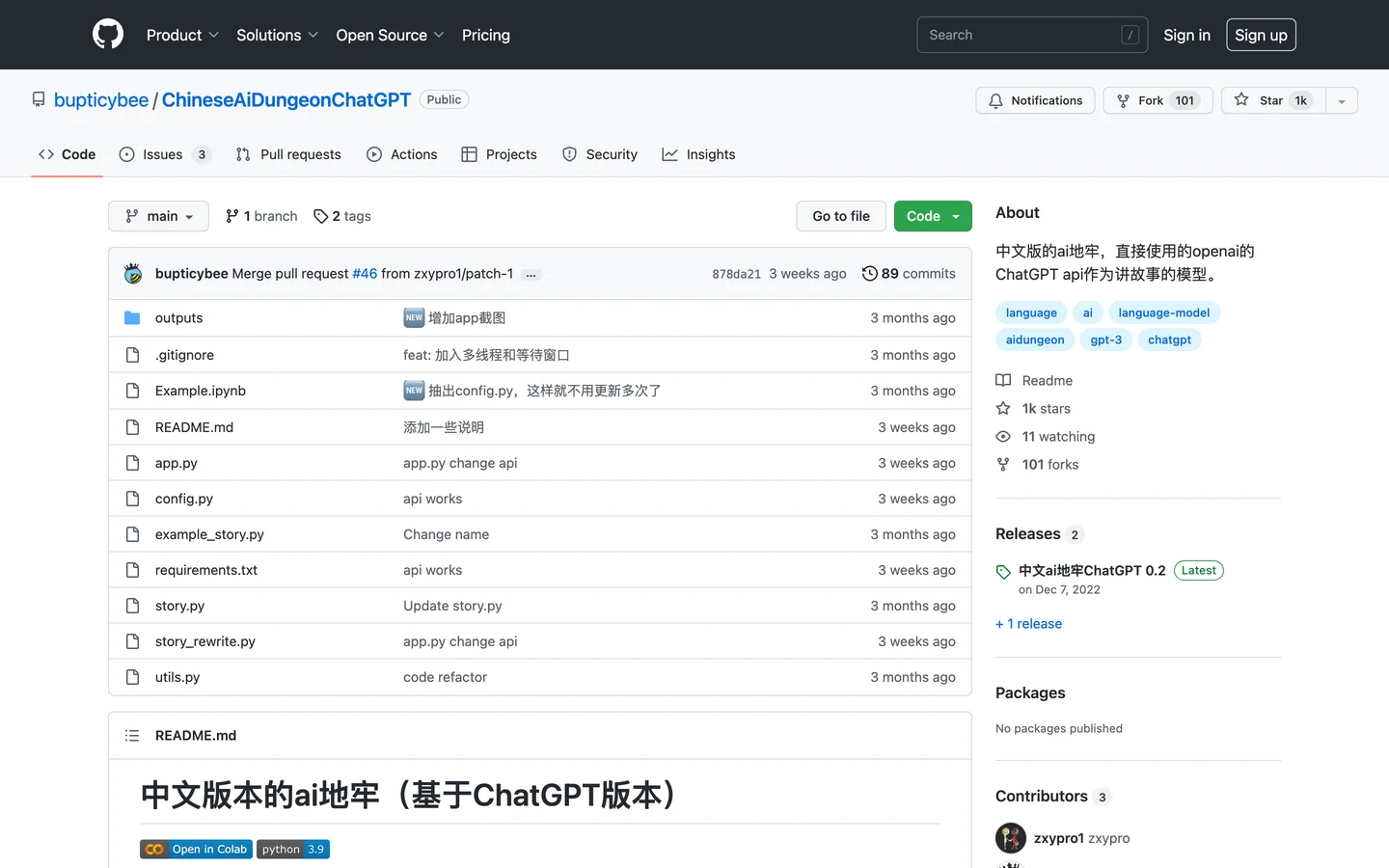View the 1 branch link
Screen dimensions: 1389x868
tap(261, 216)
